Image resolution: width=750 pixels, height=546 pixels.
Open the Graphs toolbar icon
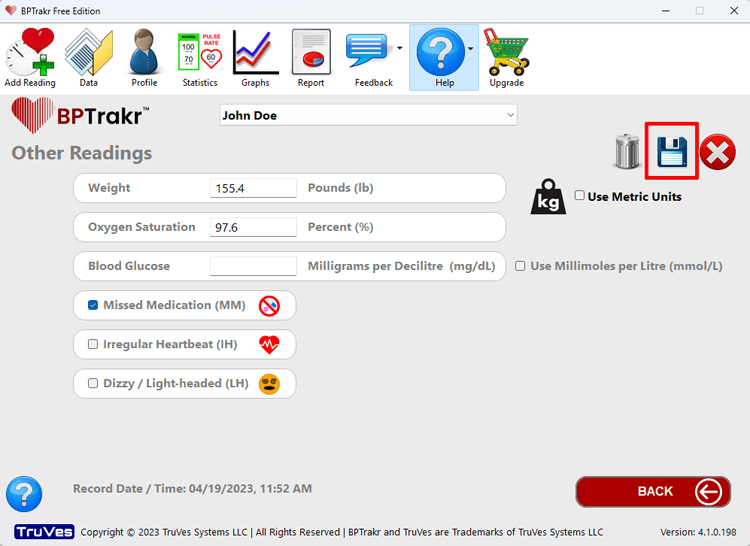pyautogui.click(x=255, y=57)
